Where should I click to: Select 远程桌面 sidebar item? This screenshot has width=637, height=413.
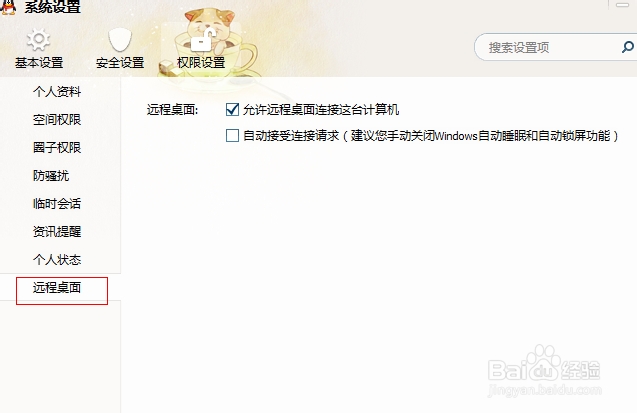pyautogui.click(x=57, y=288)
